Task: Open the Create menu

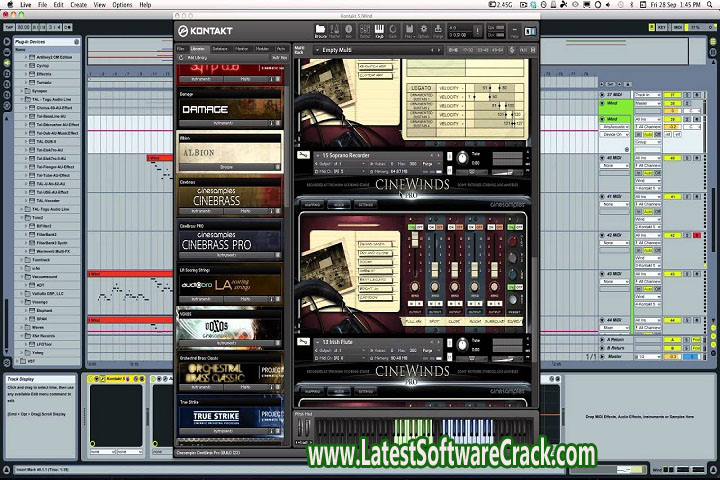Action: click(x=79, y=5)
